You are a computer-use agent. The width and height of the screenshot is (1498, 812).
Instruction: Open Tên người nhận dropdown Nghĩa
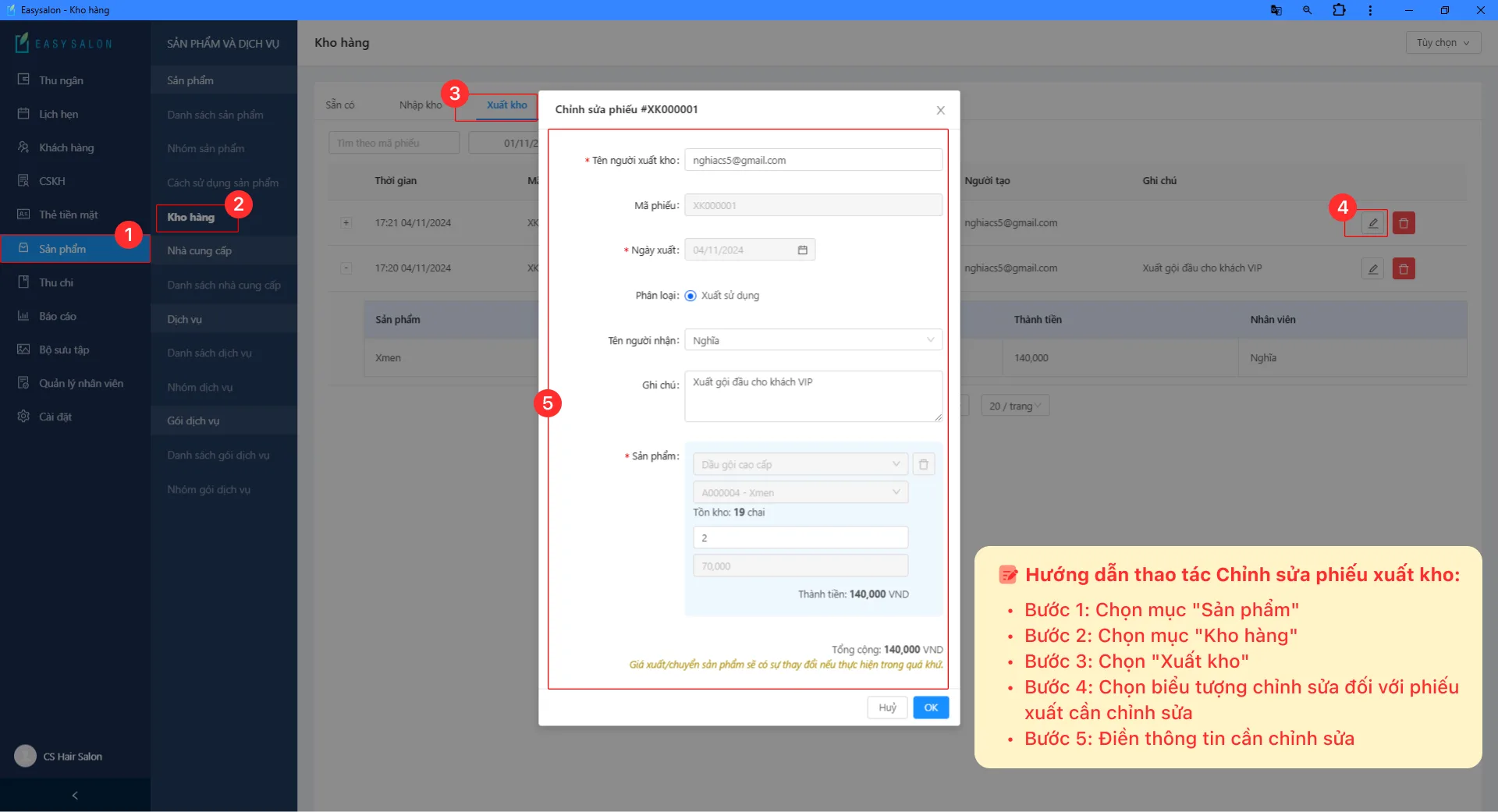(814, 340)
